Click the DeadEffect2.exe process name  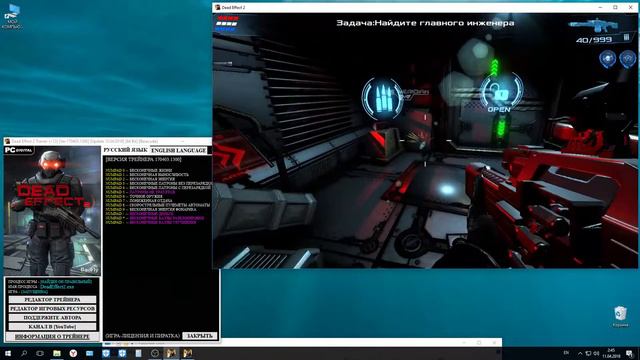click(57, 287)
